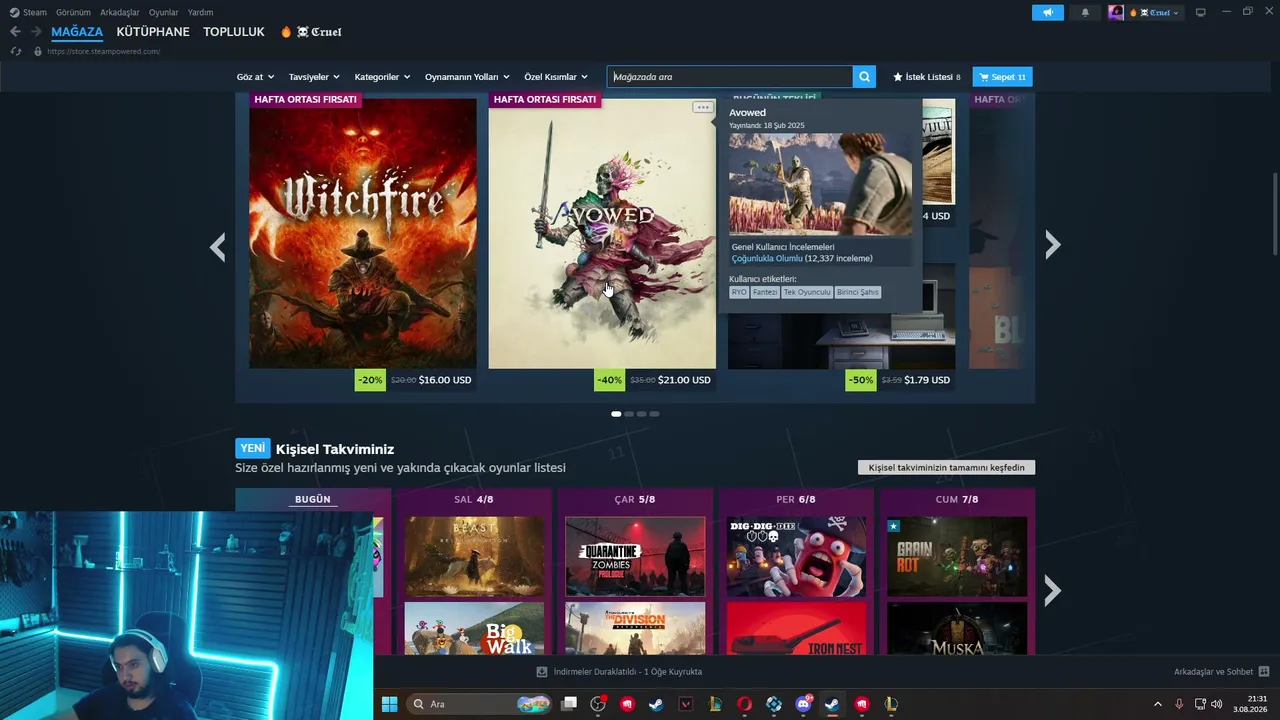1280x720 pixels.
Task: Click the active Steam taskbar icon
Action: click(832, 704)
